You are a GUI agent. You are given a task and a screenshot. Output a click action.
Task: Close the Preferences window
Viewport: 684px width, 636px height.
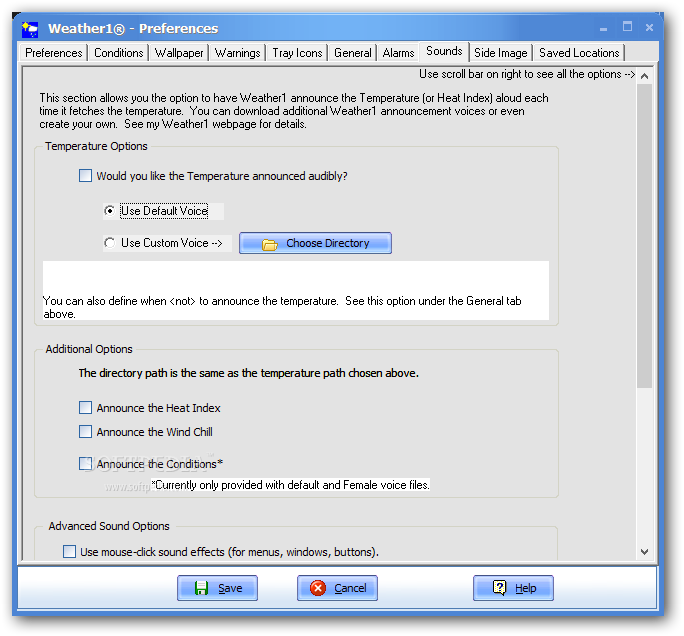(x=649, y=27)
